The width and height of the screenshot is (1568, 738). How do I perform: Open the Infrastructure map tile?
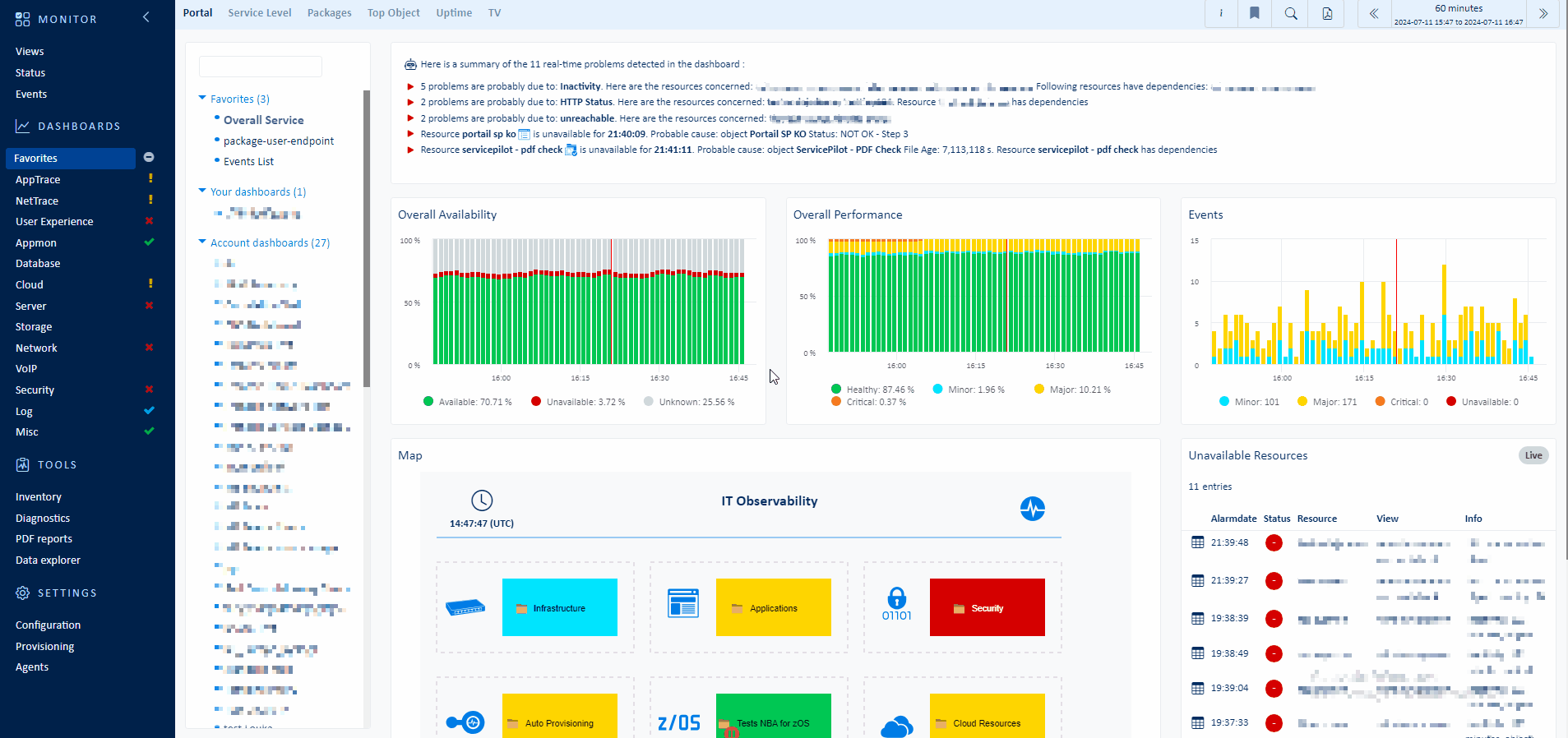click(x=560, y=607)
